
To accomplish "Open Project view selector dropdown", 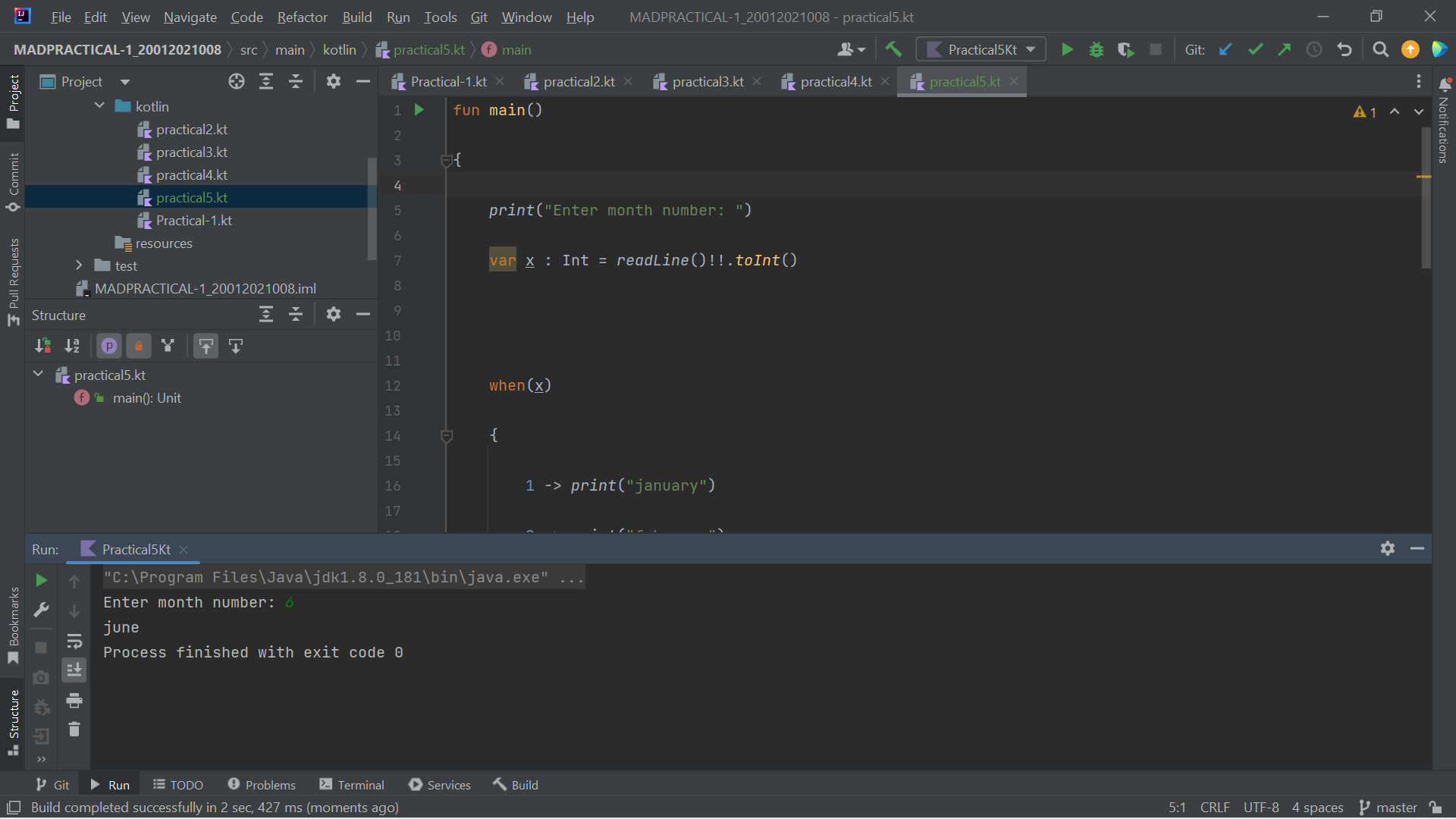I will coord(124,82).
